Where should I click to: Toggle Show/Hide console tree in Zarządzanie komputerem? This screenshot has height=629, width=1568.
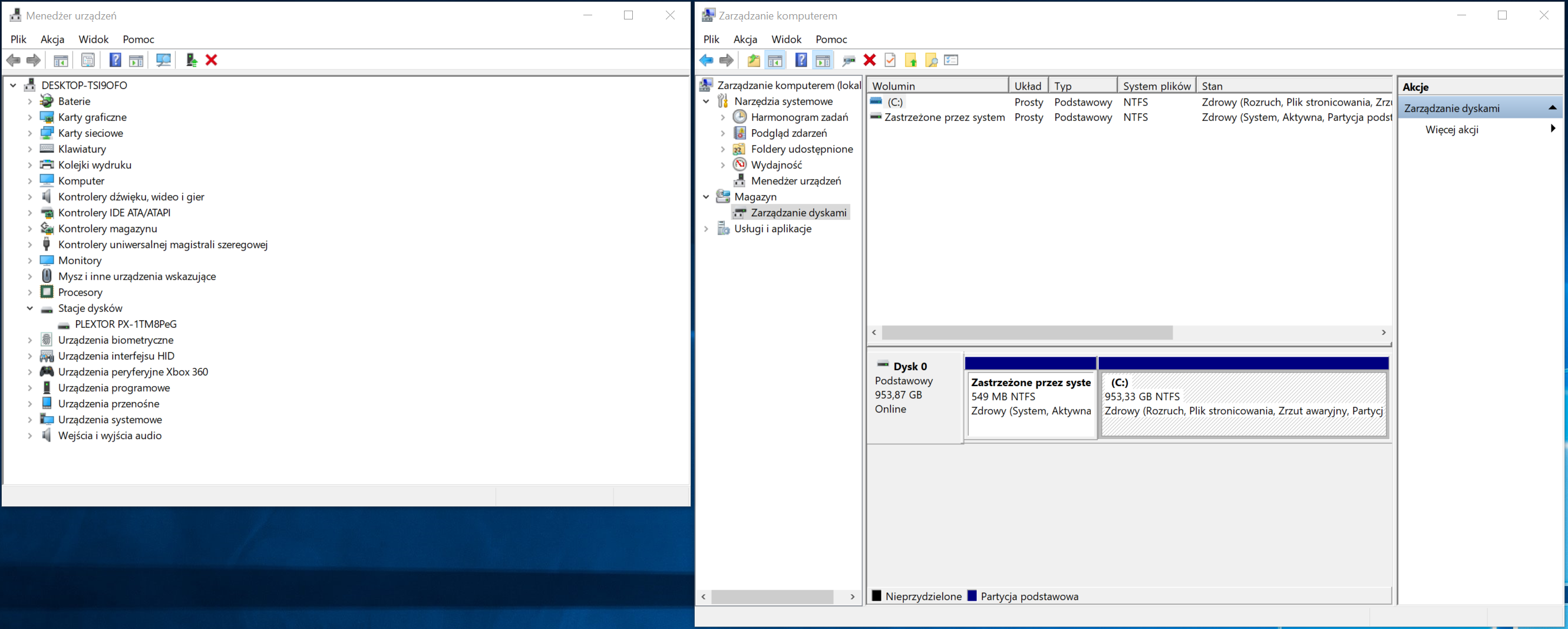click(x=775, y=60)
